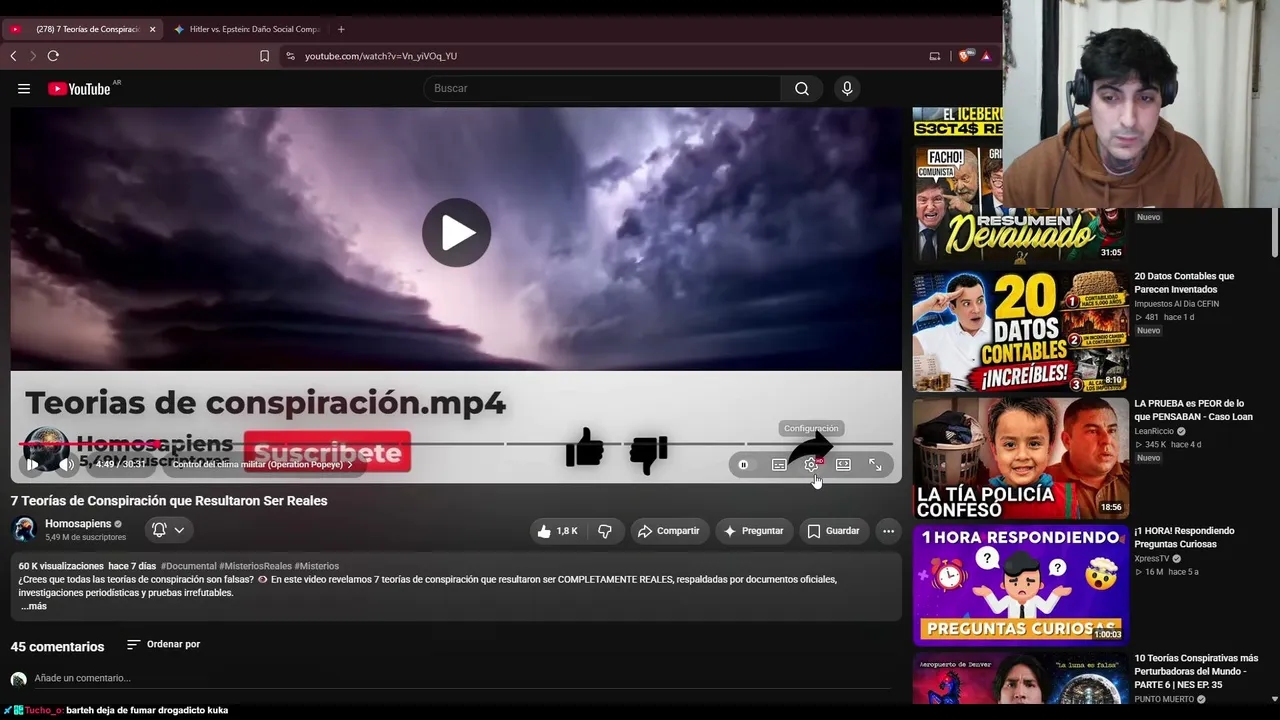Image resolution: width=1280 pixels, height=720 pixels.
Task: Click the search magnifier button
Action: tap(802, 89)
